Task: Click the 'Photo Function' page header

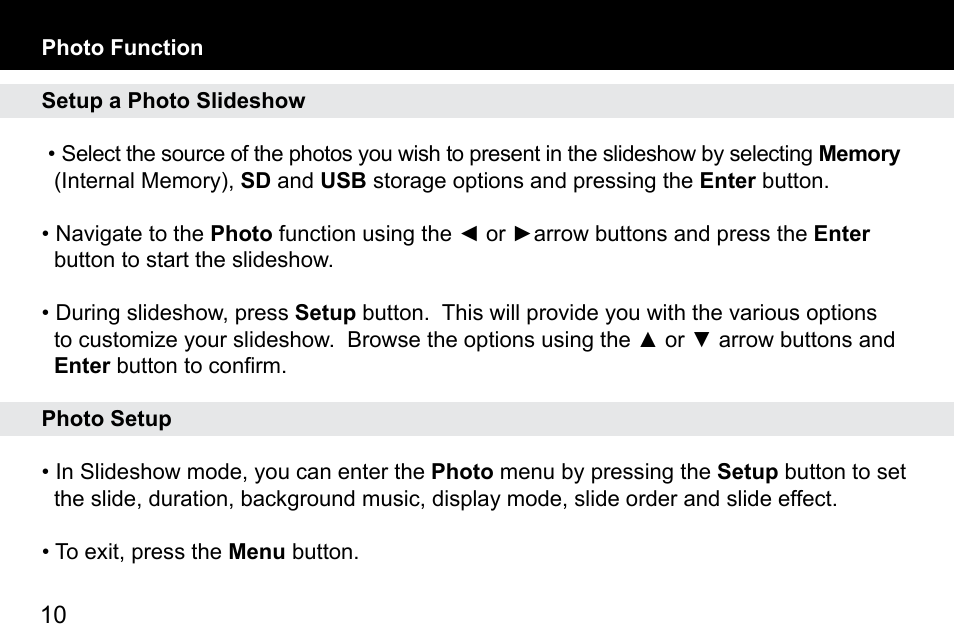Action: tap(122, 47)
